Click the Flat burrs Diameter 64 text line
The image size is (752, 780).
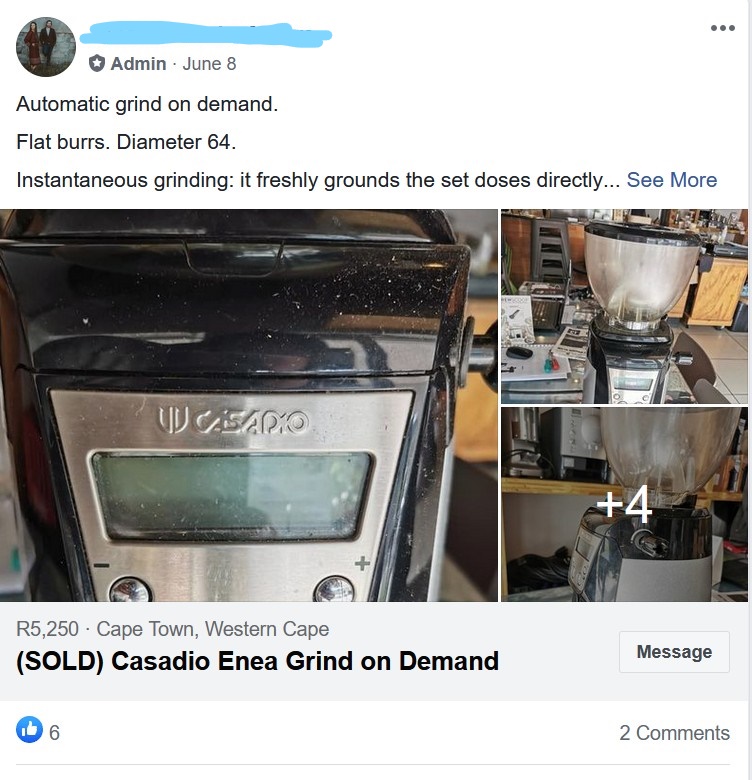coord(126,142)
